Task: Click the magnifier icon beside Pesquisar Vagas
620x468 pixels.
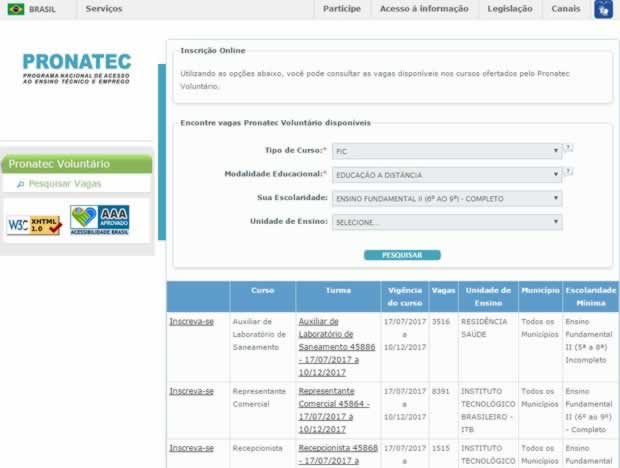Action: coord(20,185)
